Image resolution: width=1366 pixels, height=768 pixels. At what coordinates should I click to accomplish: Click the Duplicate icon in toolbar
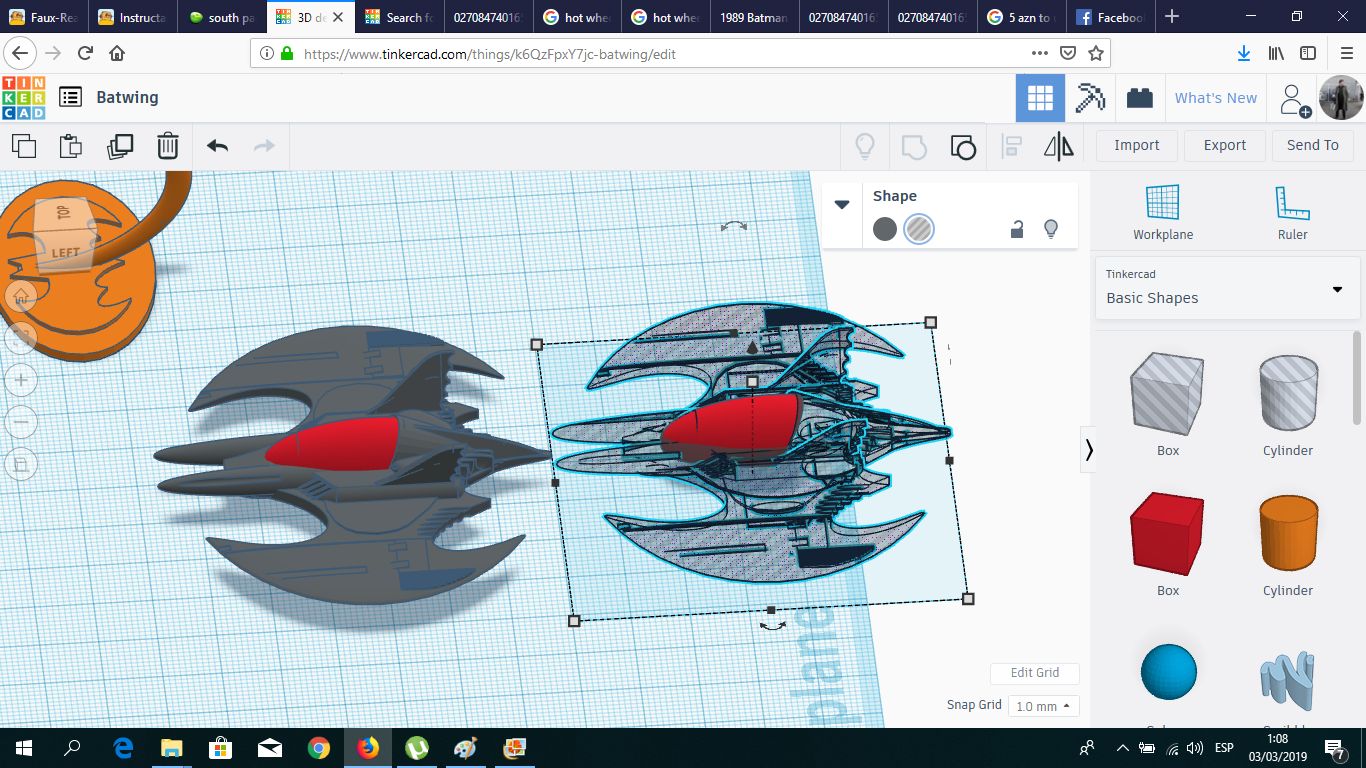120,146
